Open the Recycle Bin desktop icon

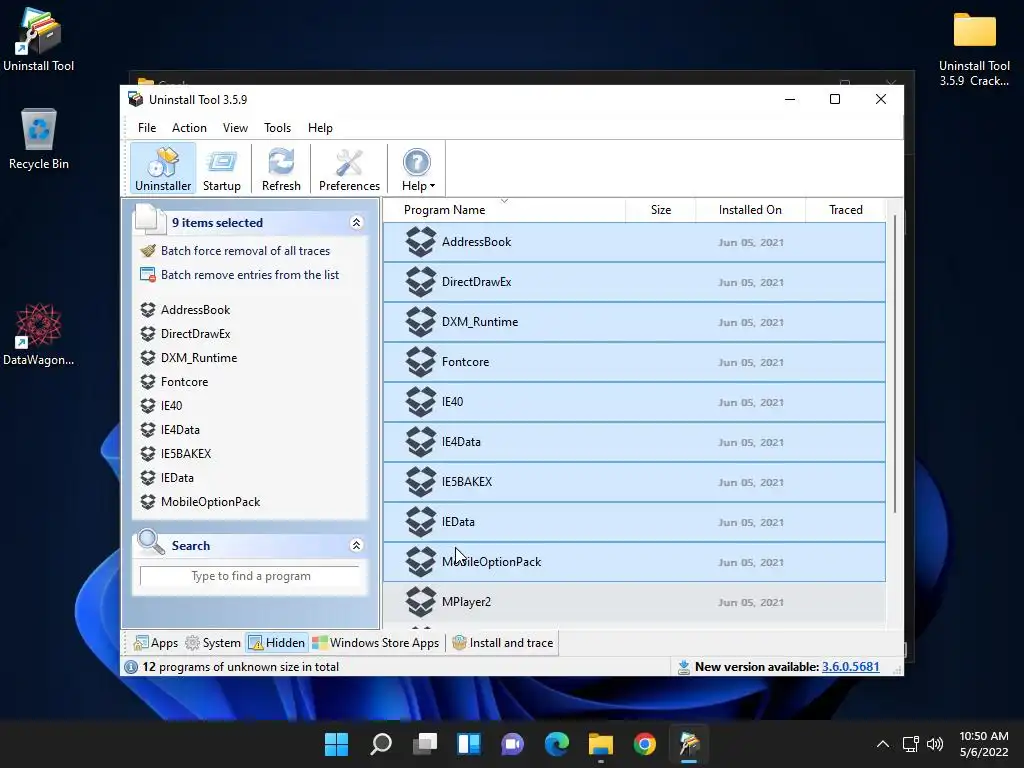(x=39, y=139)
